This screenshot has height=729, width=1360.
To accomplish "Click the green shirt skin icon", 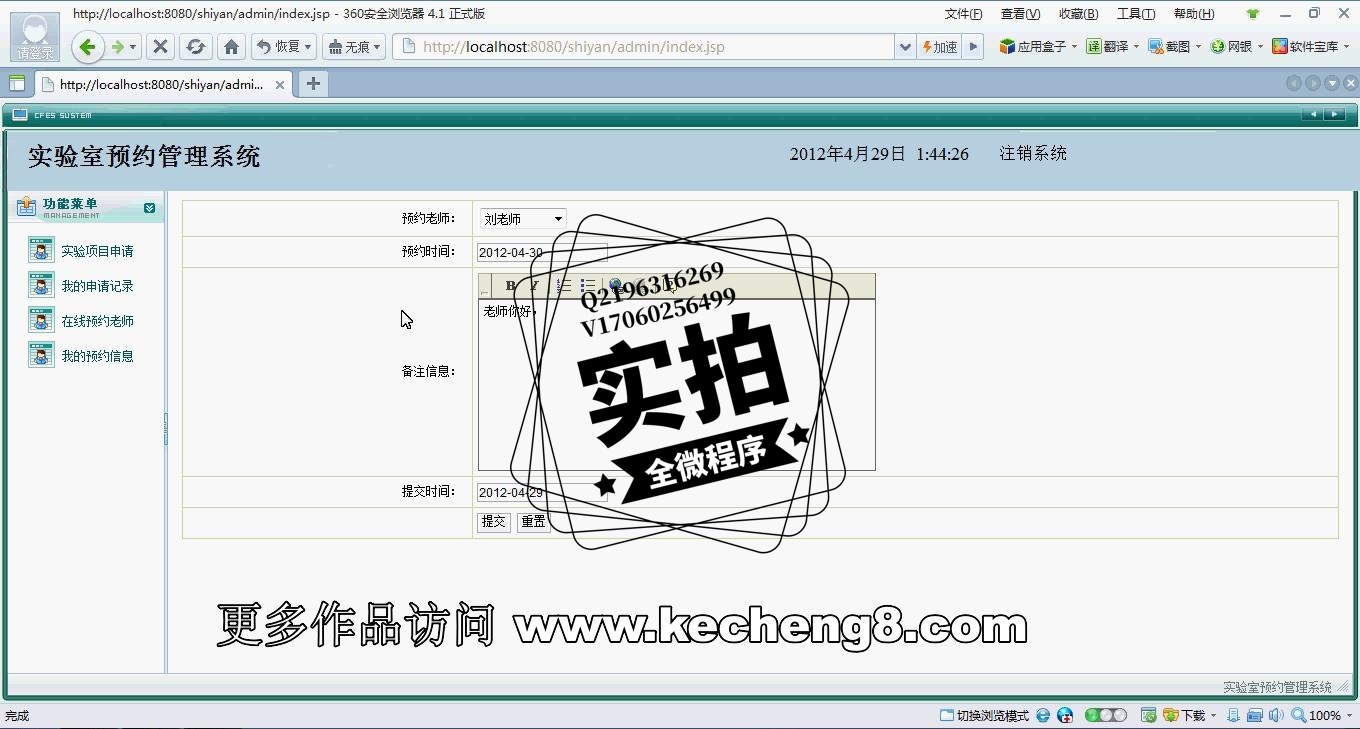I will [x=1253, y=14].
